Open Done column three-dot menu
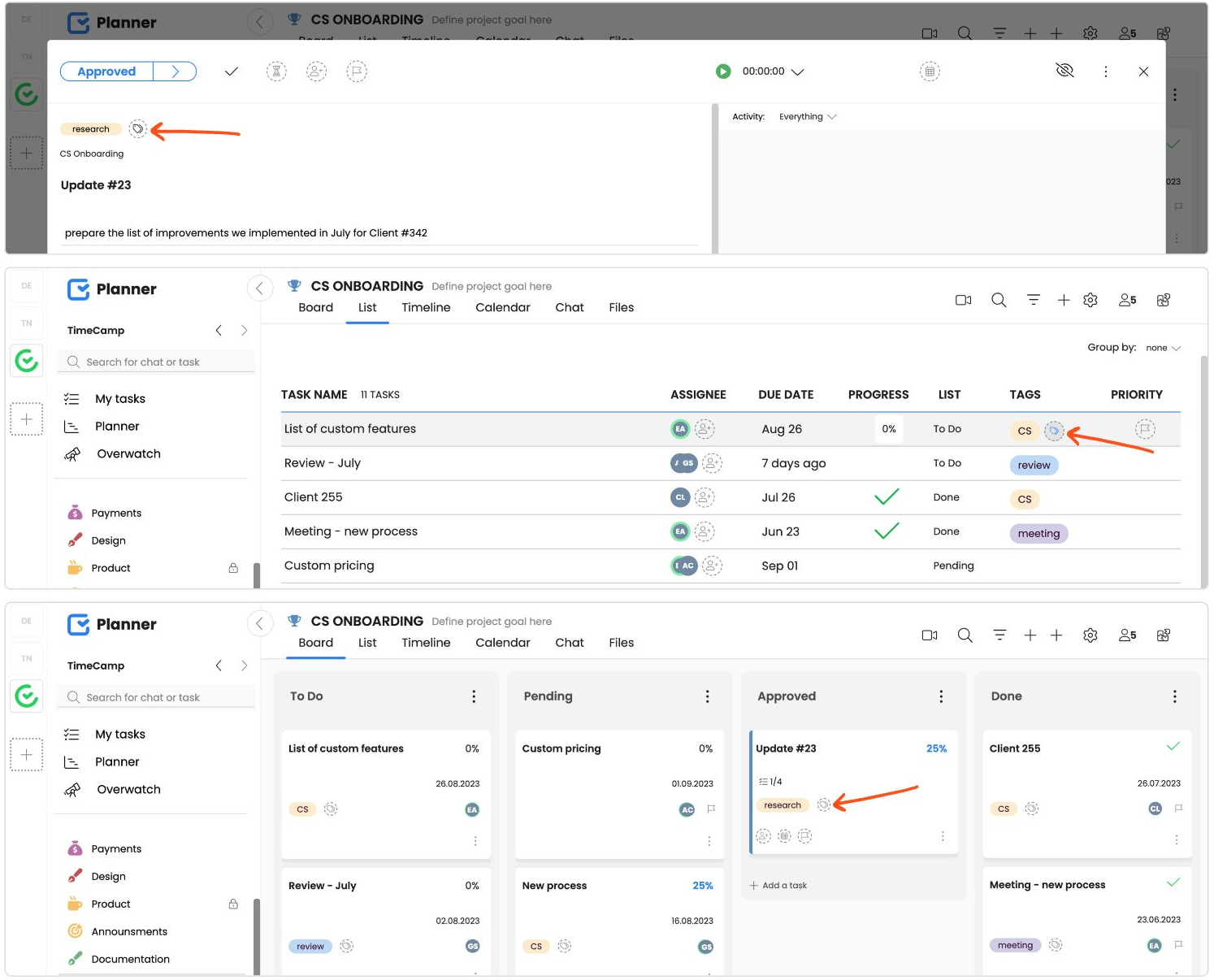Viewport: 1214px width, 980px height. 1174,696
